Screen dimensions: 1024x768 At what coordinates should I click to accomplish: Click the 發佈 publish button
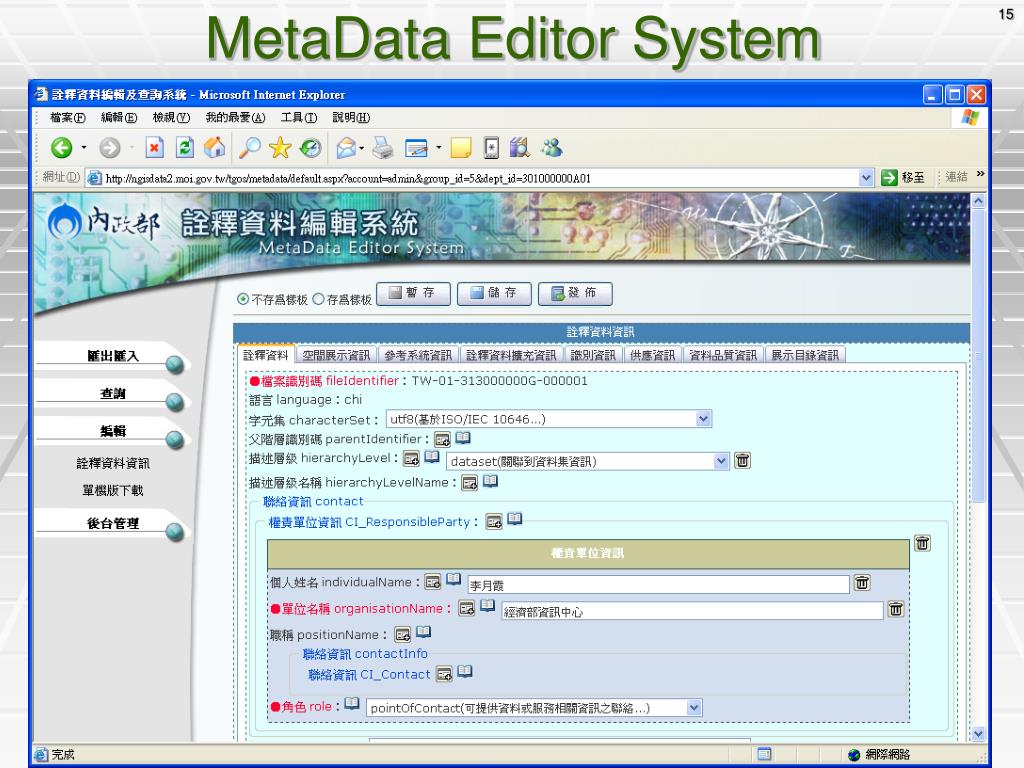tap(575, 293)
